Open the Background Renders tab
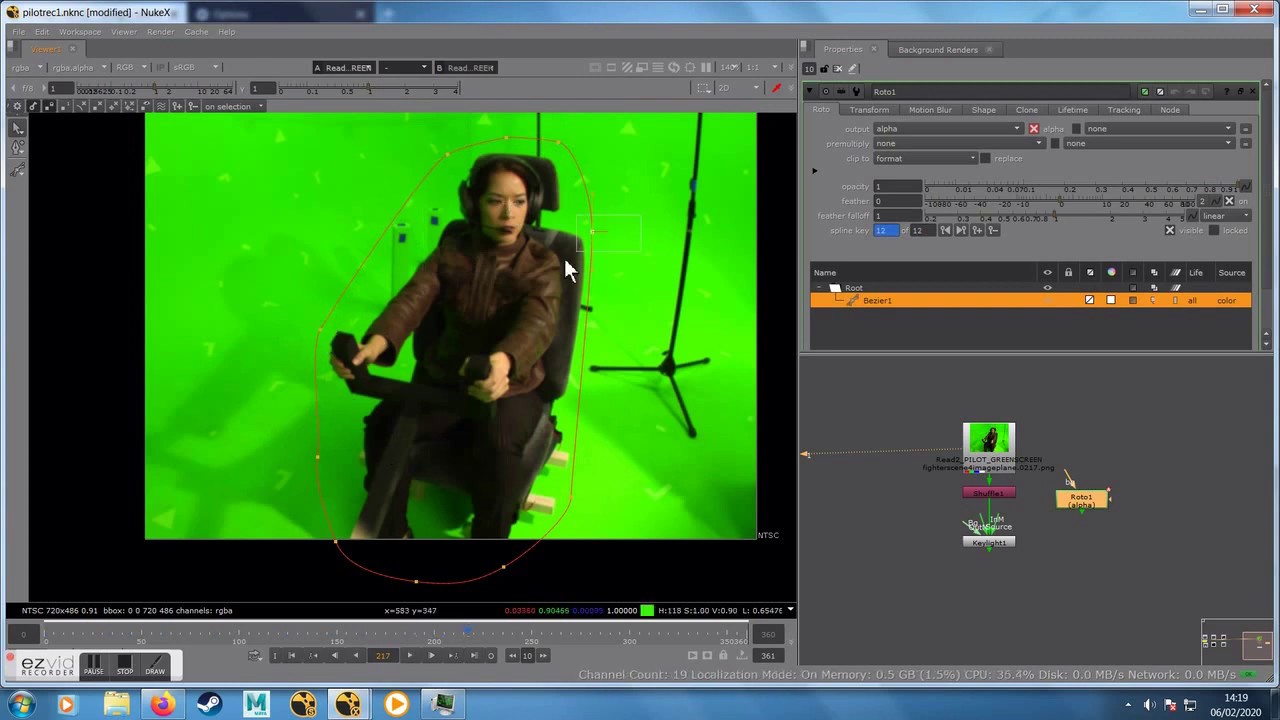 (x=937, y=50)
